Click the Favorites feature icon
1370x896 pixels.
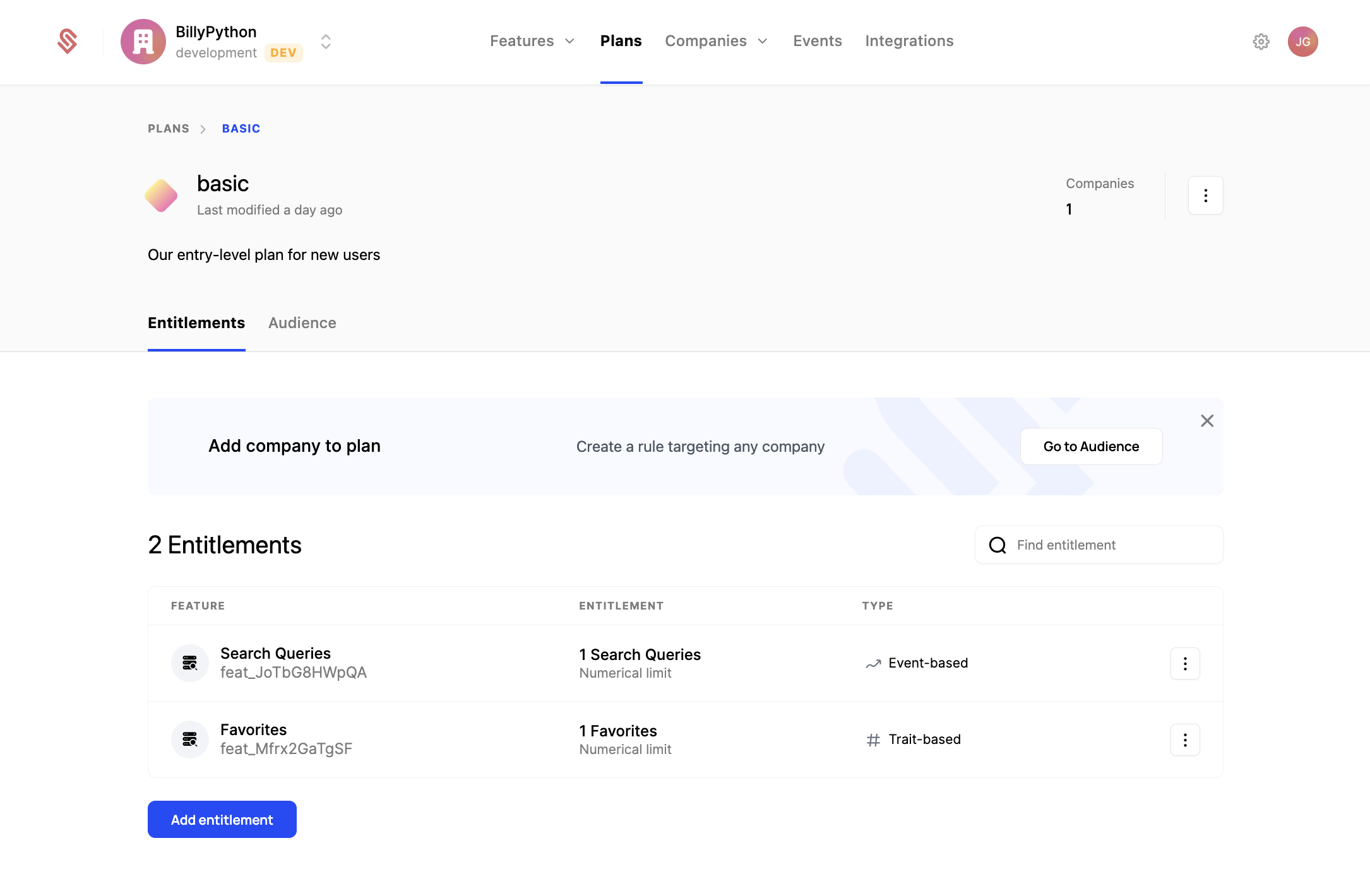[189, 740]
